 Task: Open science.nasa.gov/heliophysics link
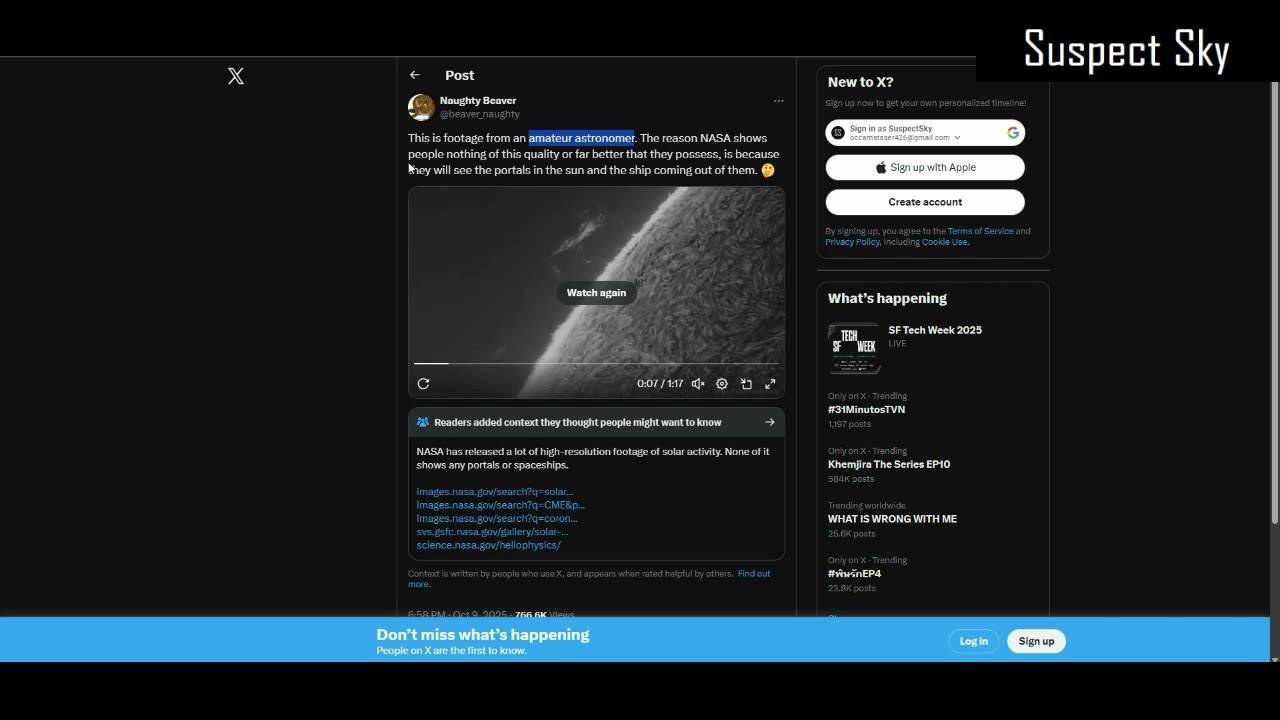tap(489, 545)
